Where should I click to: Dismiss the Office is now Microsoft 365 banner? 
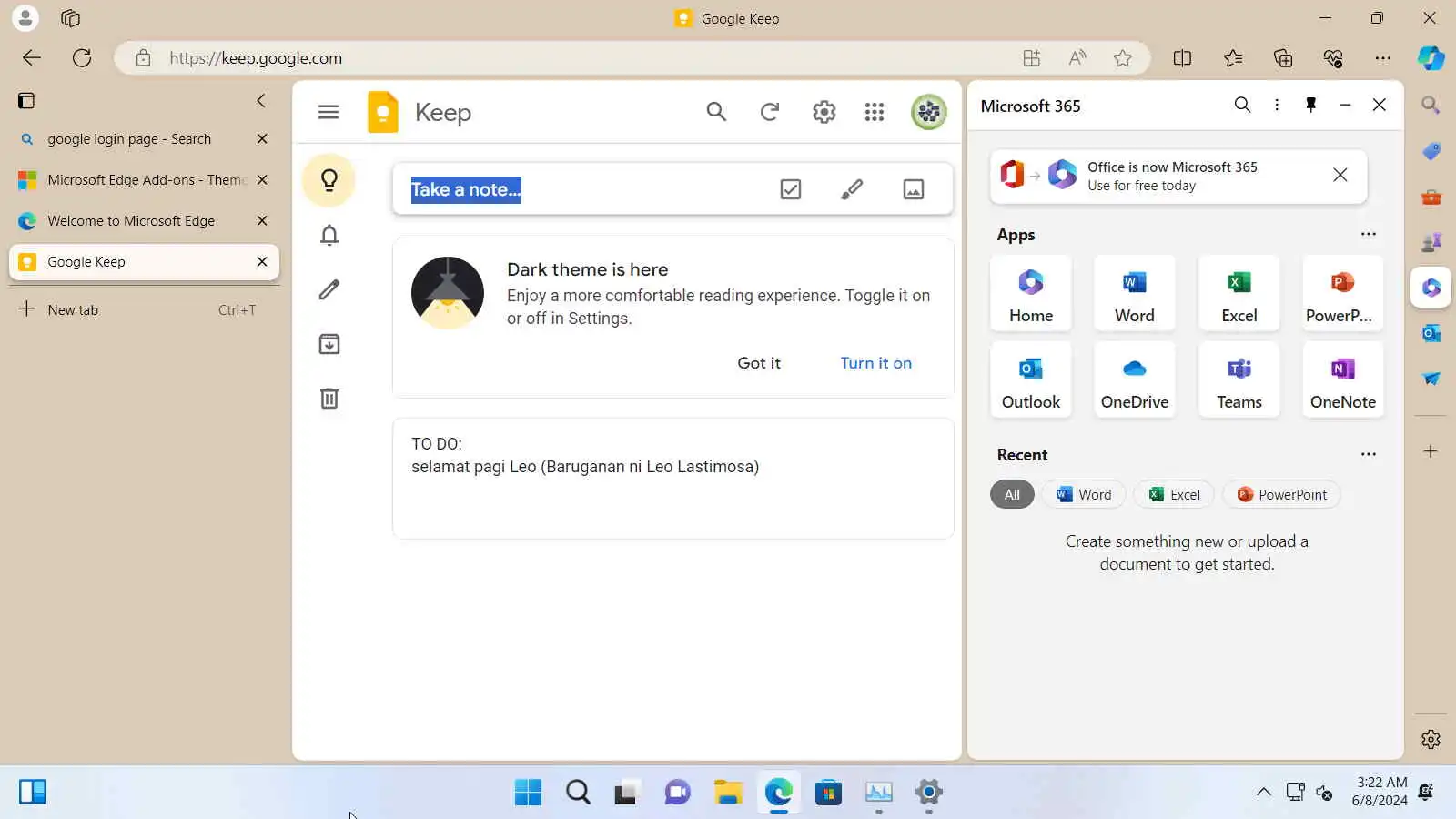tap(1340, 175)
